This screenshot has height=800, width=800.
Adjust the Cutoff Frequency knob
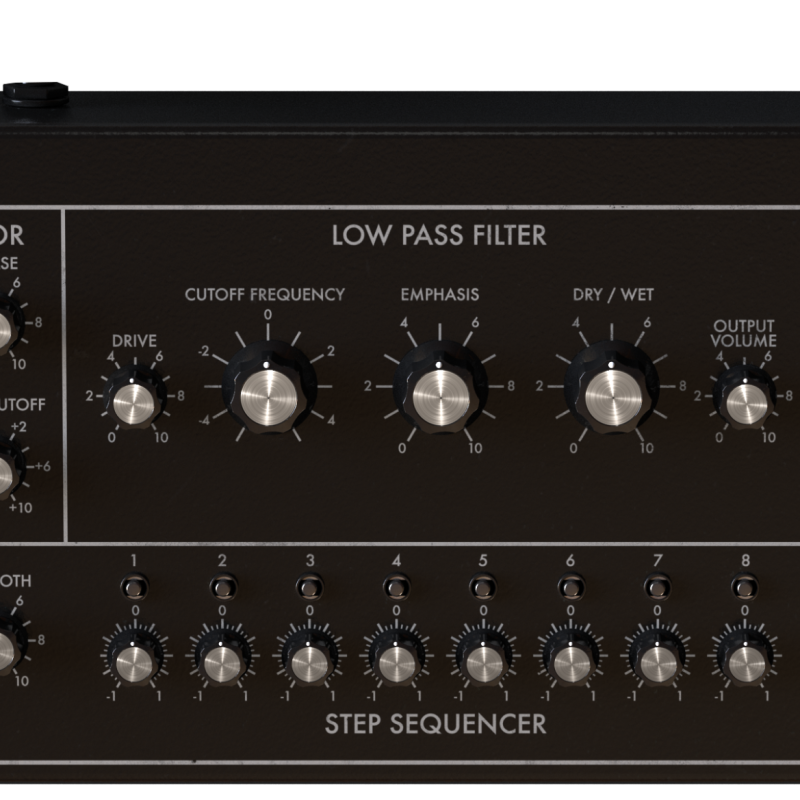point(269,389)
